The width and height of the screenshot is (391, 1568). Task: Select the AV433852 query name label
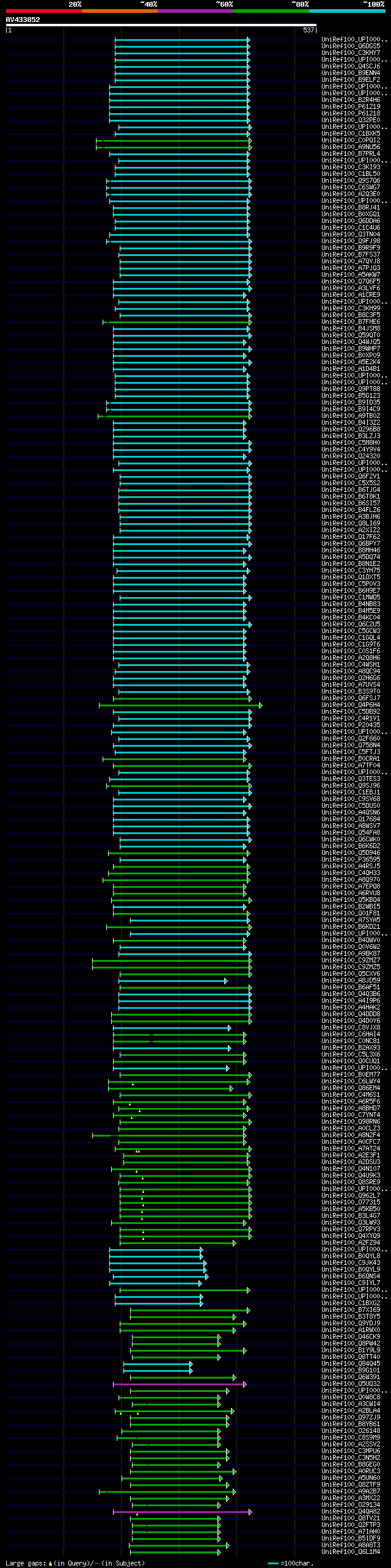[23, 20]
